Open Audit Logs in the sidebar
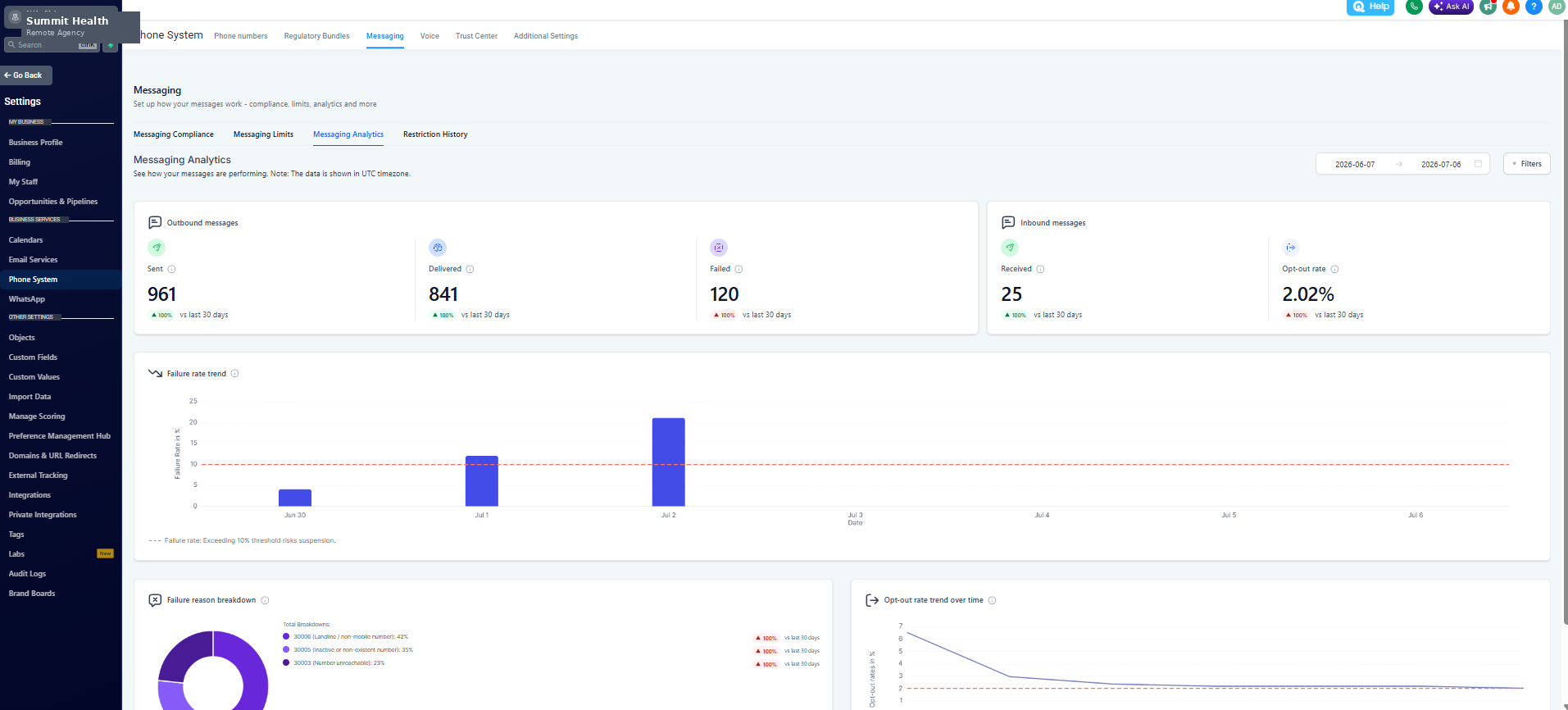 point(27,574)
